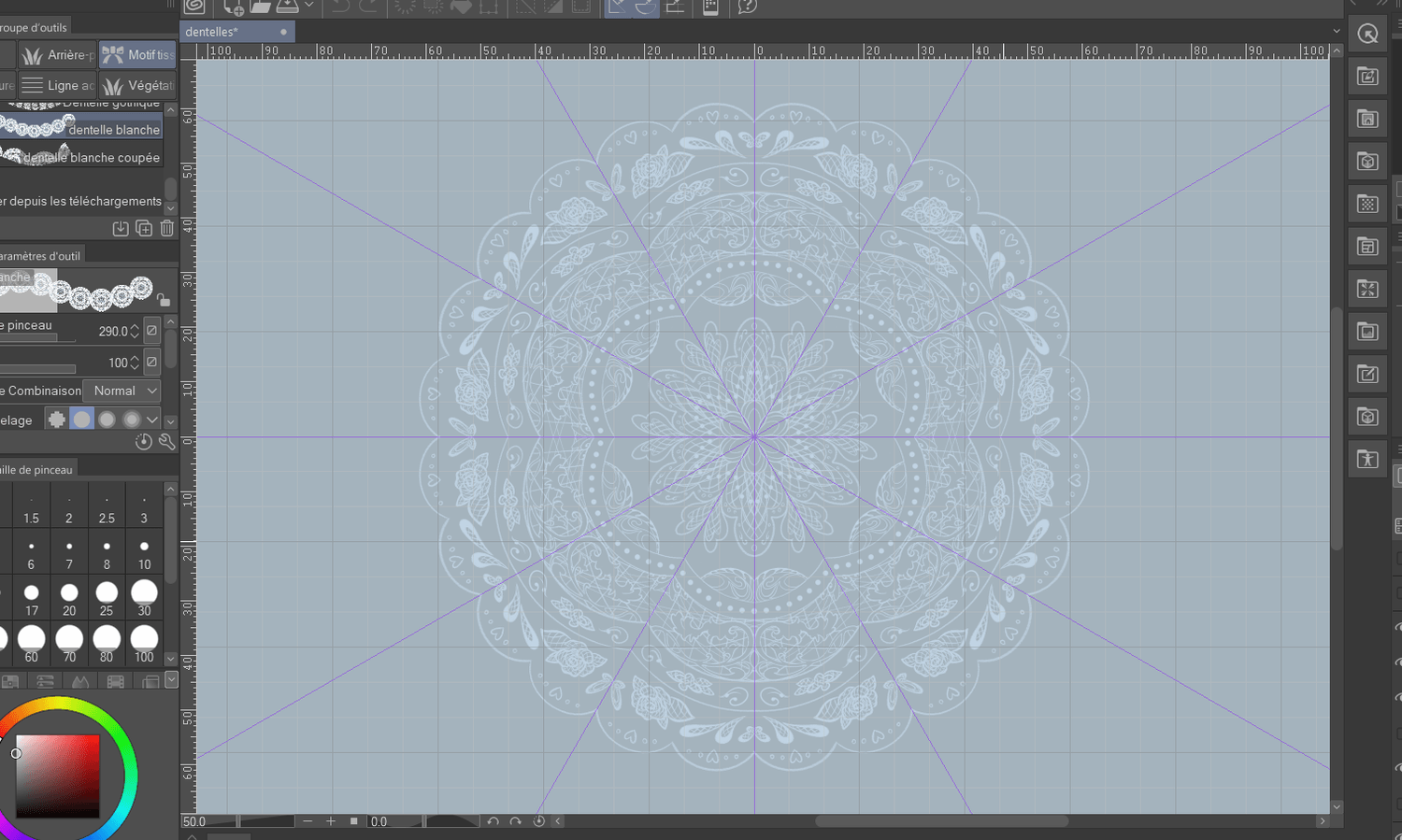Zoom in with the plus button

coord(331,821)
